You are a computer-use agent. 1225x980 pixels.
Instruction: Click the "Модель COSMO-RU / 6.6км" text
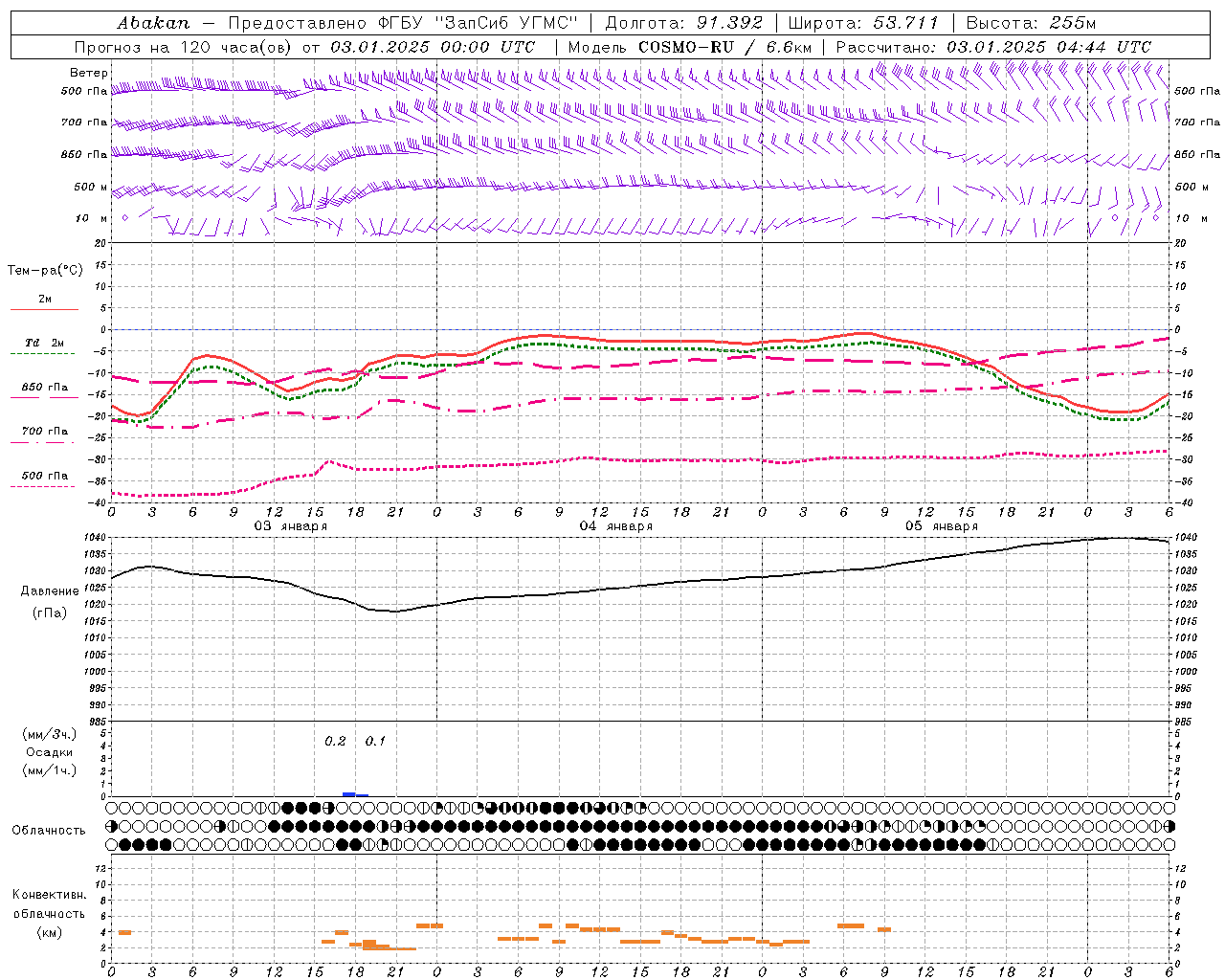tap(689, 47)
